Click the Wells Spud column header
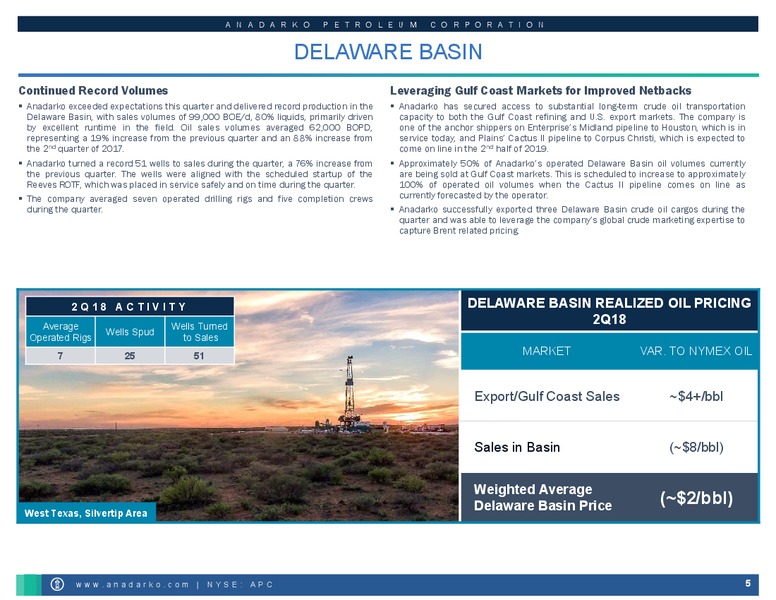The image size is (776, 600). point(130,332)
